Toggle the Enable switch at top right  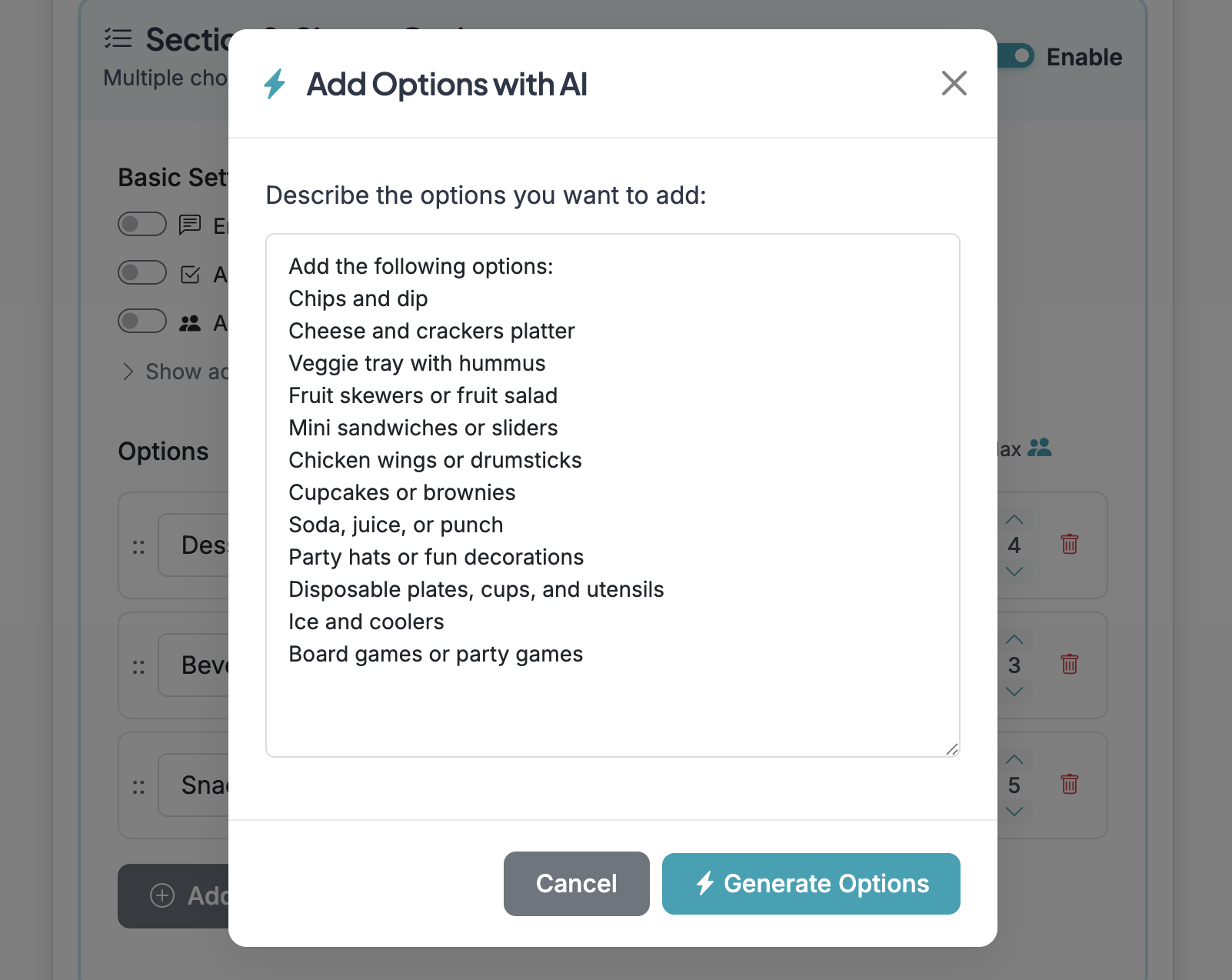pyautogui.click(x=1016, y=56)
